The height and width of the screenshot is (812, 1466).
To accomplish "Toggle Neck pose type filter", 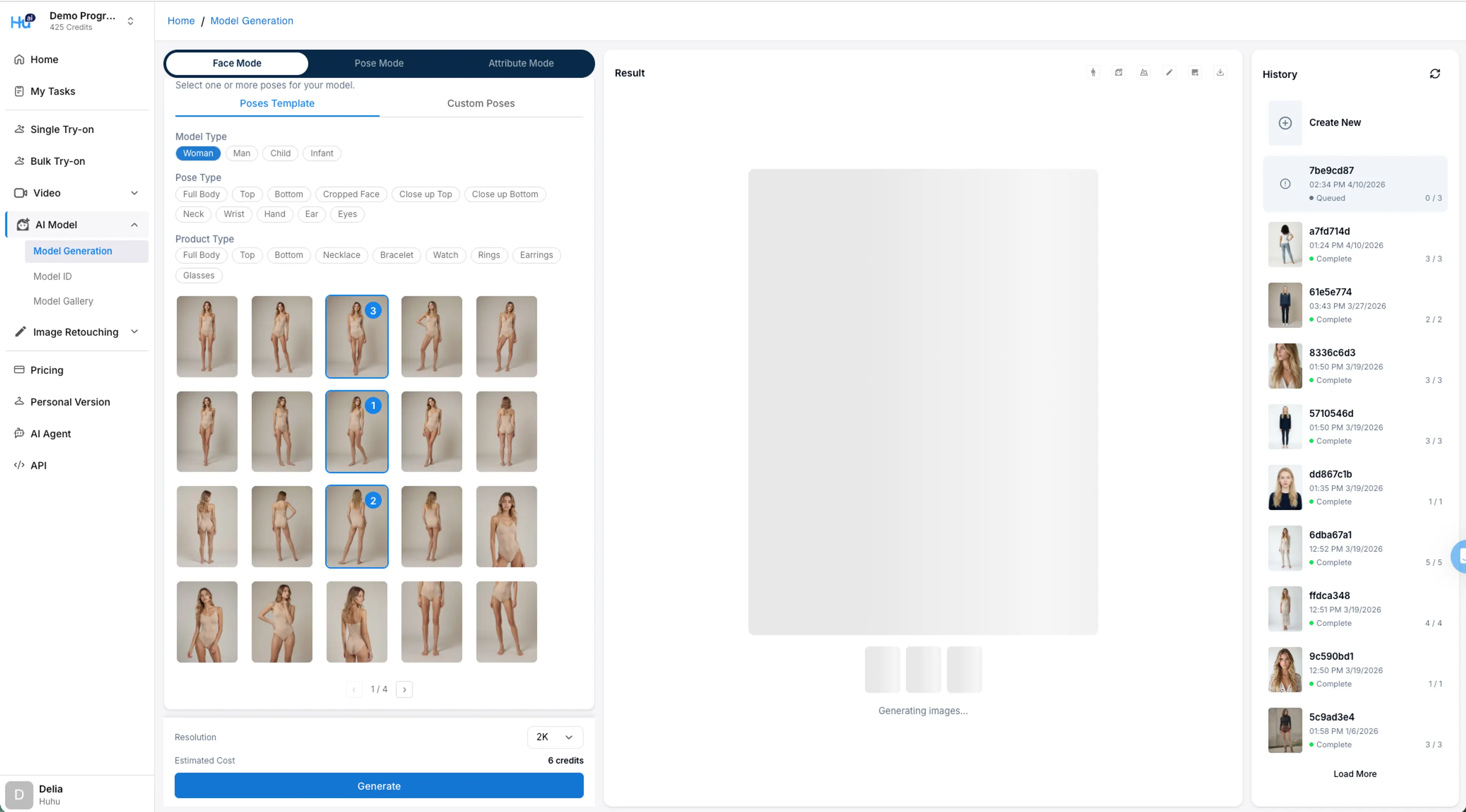I will coord(194,214).
